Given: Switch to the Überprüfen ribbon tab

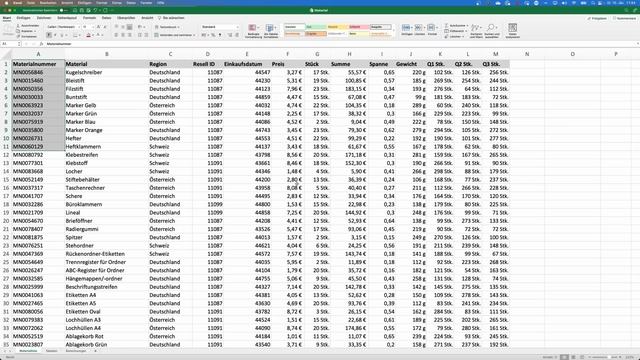Looking at the screenshot, I should click(126, 18).
